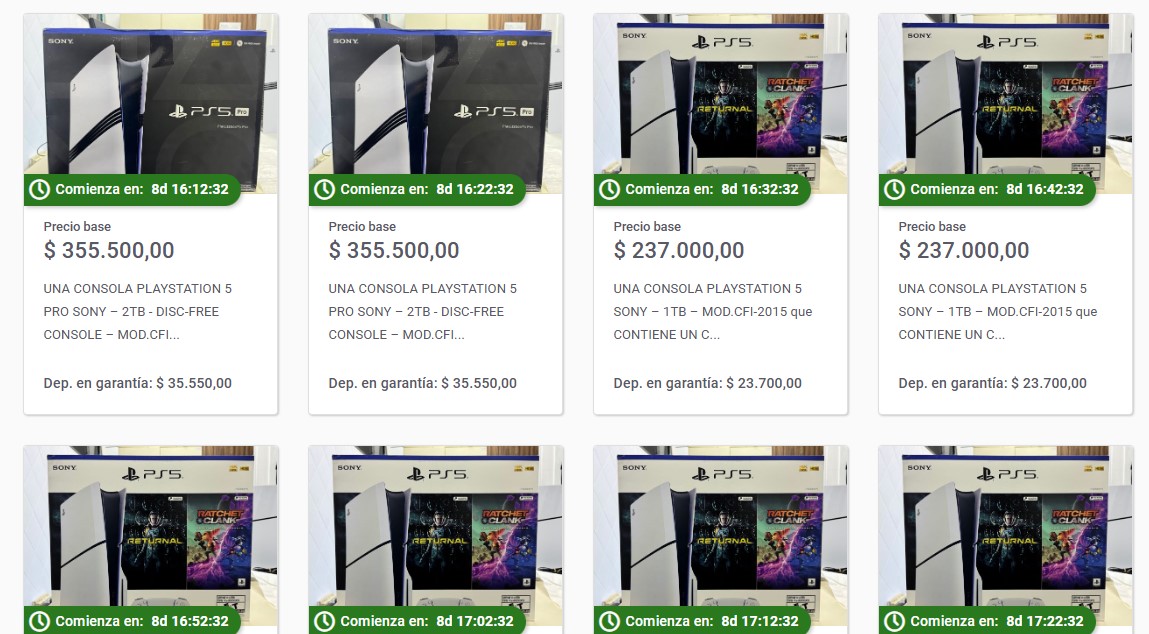
Task: Click the clock icon on the 8d 17:12:32 countdown
Action: [x=610, y=621]
